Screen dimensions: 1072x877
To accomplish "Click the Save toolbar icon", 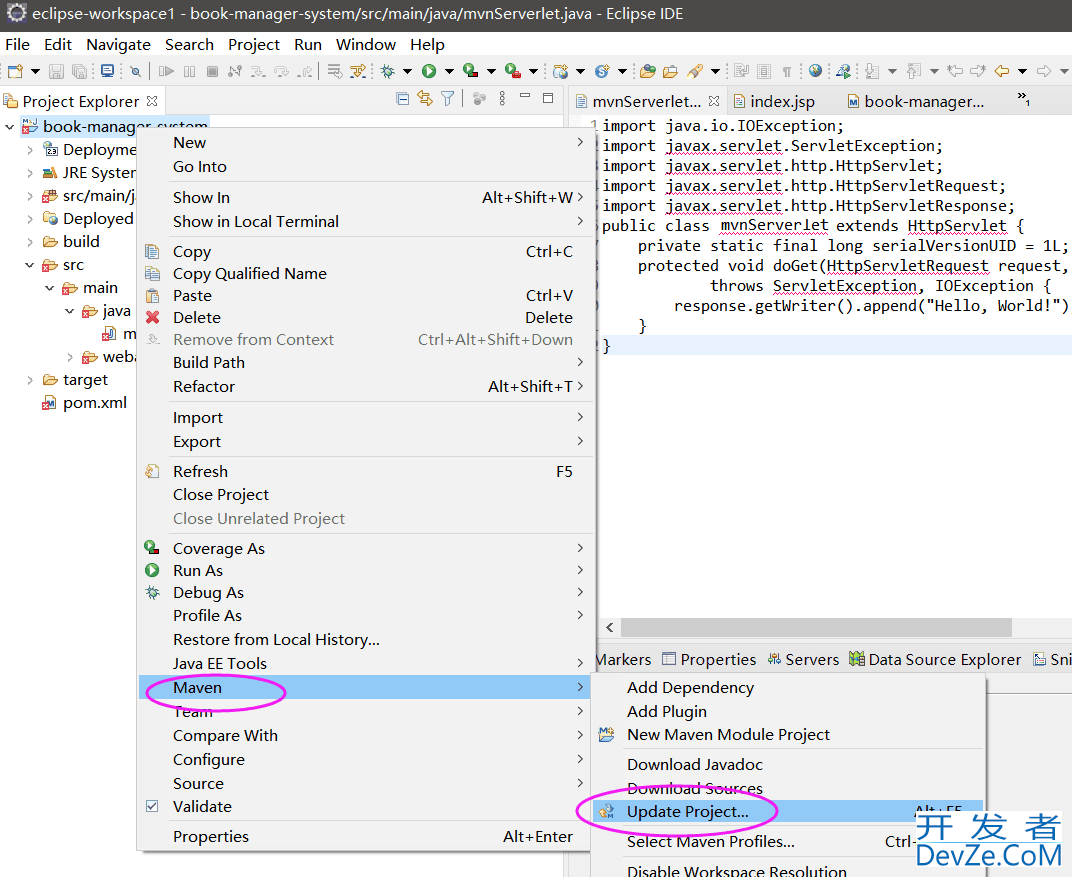I will click(x=57, y=71).
